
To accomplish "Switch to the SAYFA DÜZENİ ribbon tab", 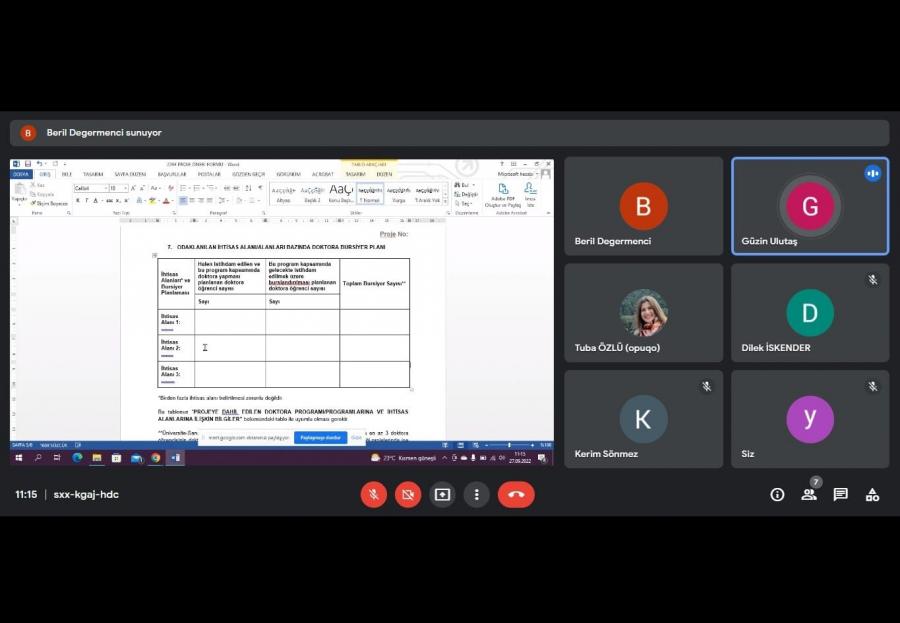I will 130,174.
